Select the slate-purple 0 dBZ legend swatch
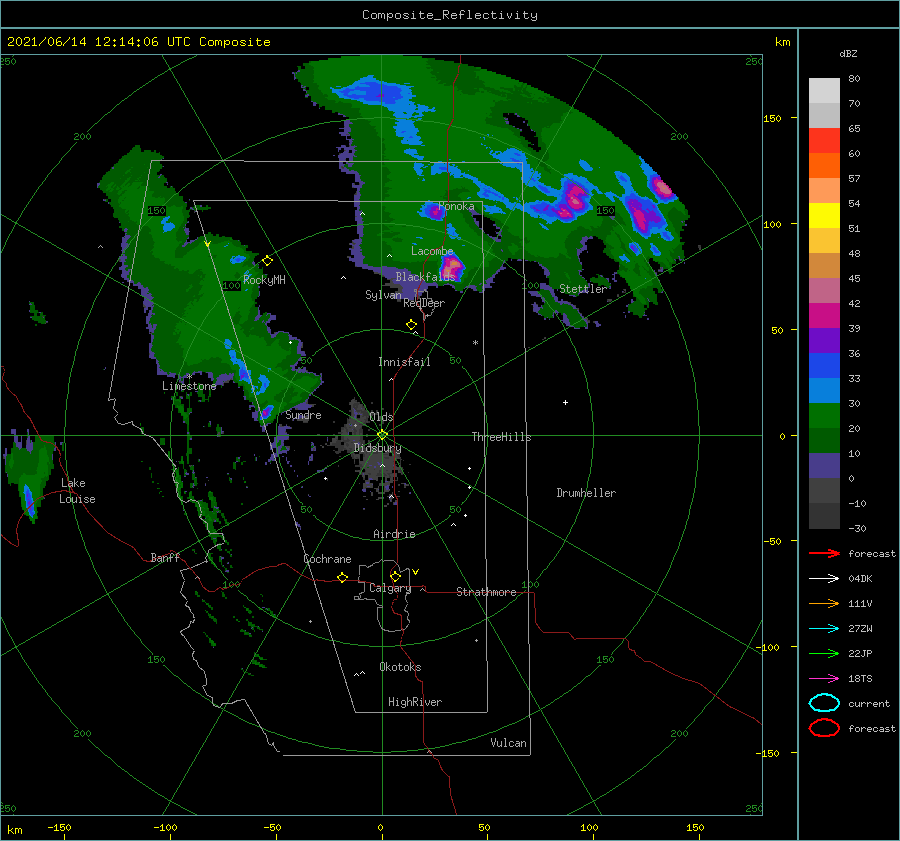Image resolution: width=900 pixels, height=841 pixels. (x=824, y=465)
